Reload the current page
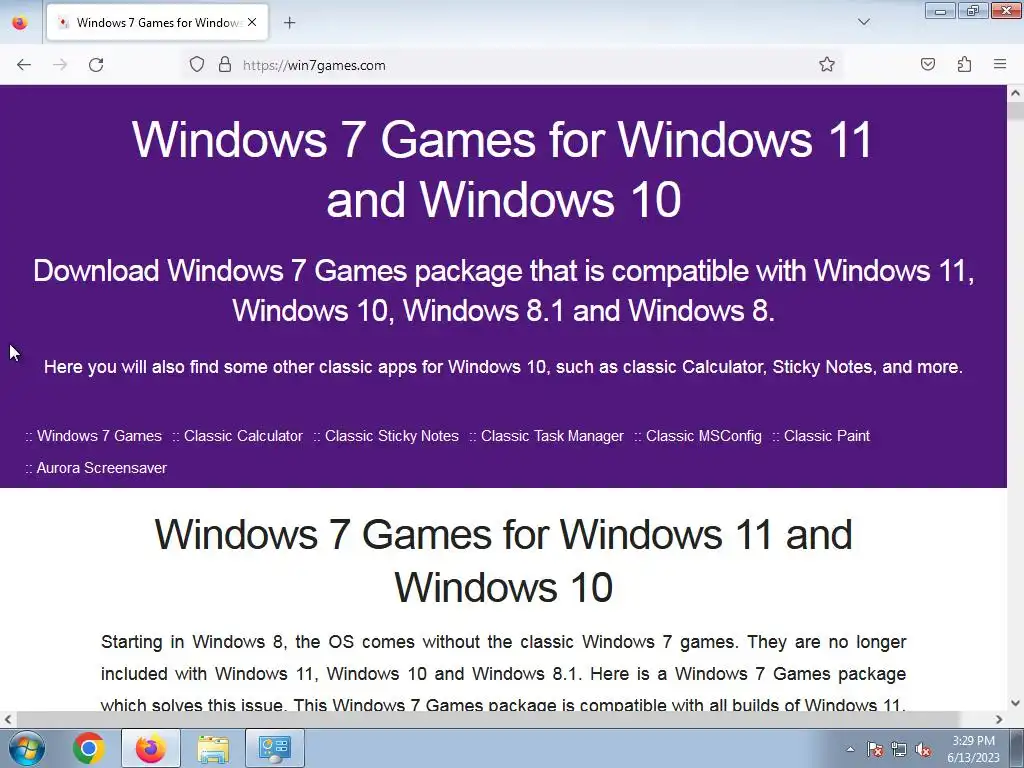The image size is (1024, 768). click(x=96, y=65)
